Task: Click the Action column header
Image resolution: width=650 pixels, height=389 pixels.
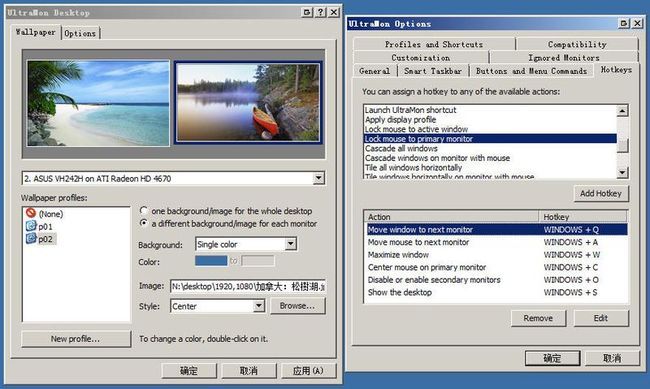Action: 451,216
